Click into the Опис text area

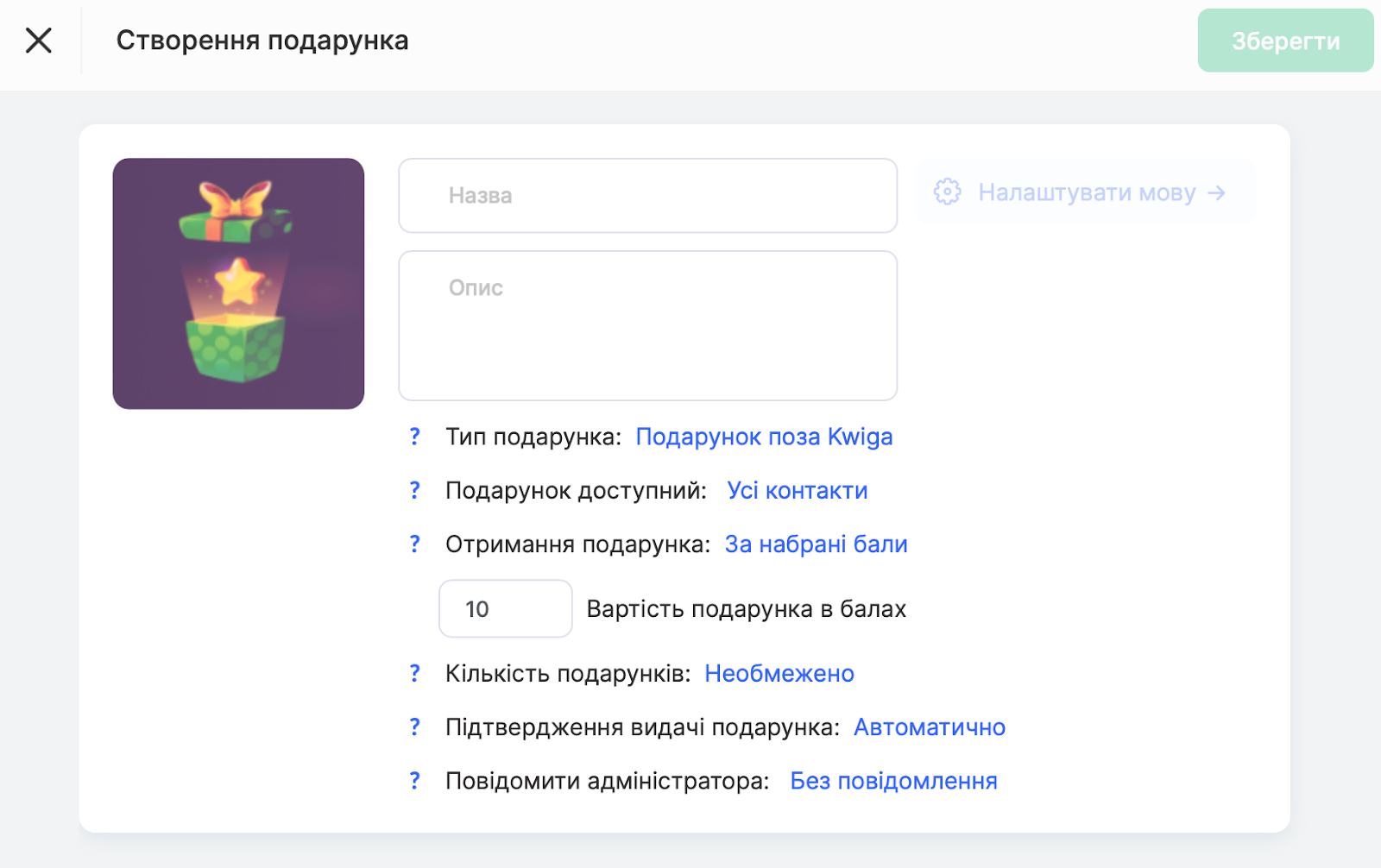click(x=647, y=325)
